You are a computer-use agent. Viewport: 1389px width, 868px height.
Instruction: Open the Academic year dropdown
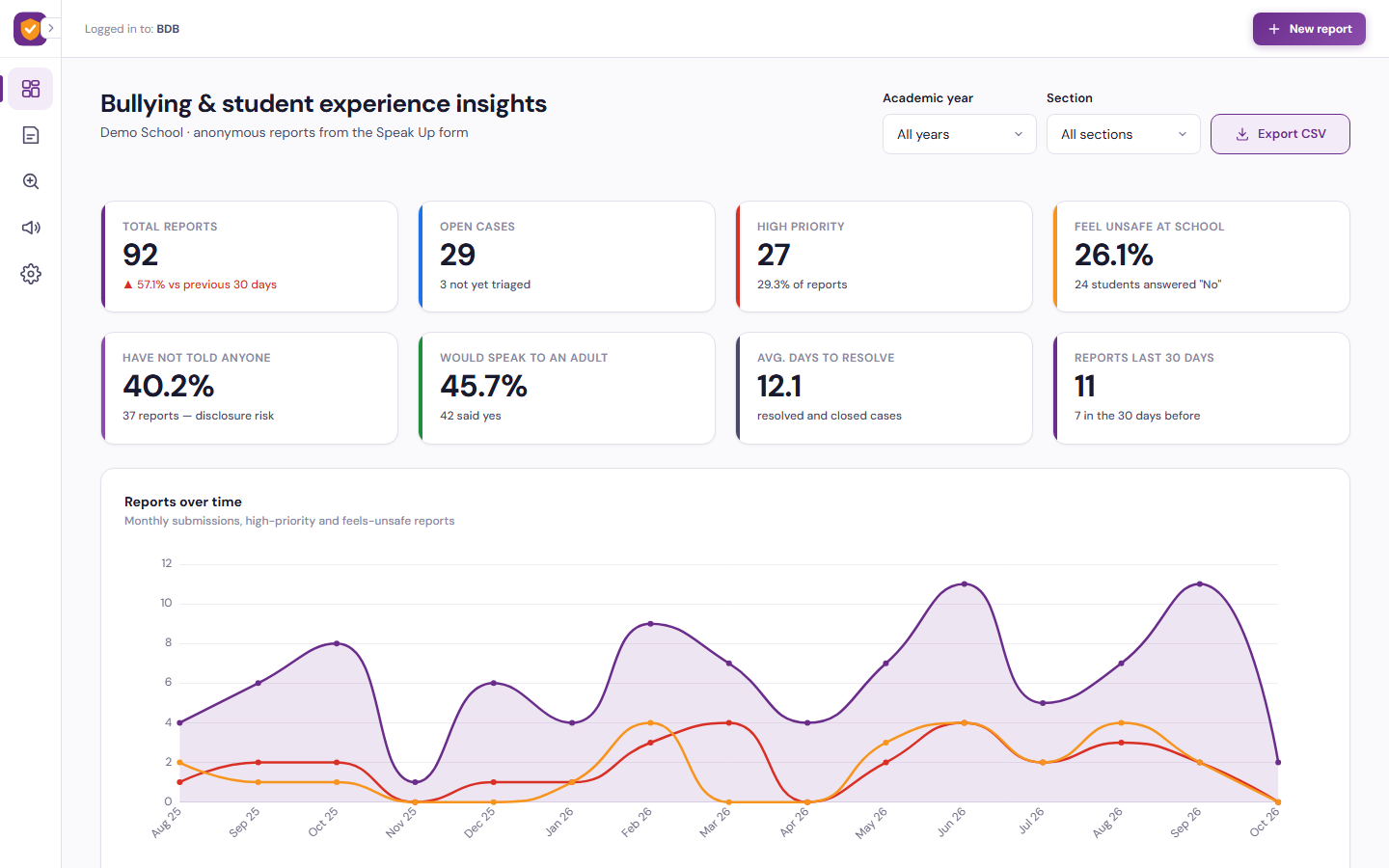[960, 134]
